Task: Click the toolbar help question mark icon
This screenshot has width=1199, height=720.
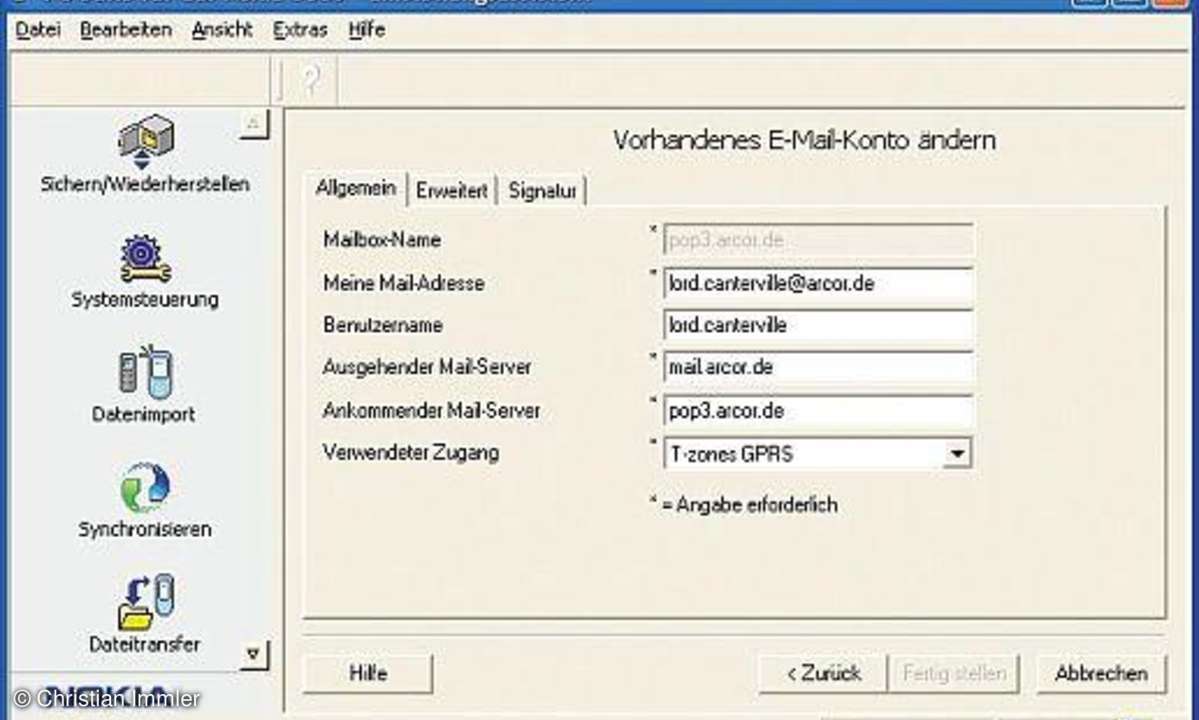Action: pyautogui.click(x=310, y=79)
